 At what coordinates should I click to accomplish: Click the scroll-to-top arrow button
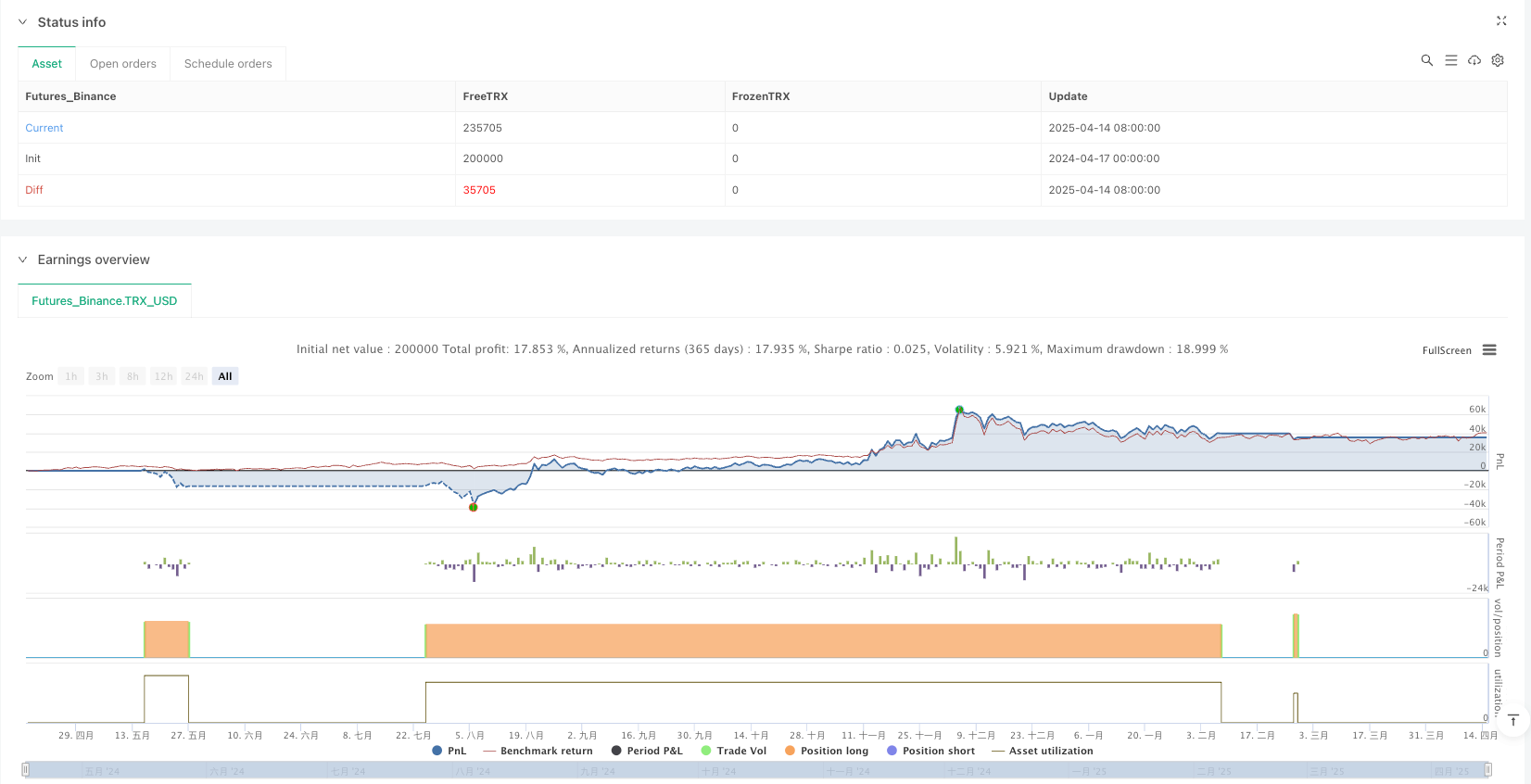1512,720
